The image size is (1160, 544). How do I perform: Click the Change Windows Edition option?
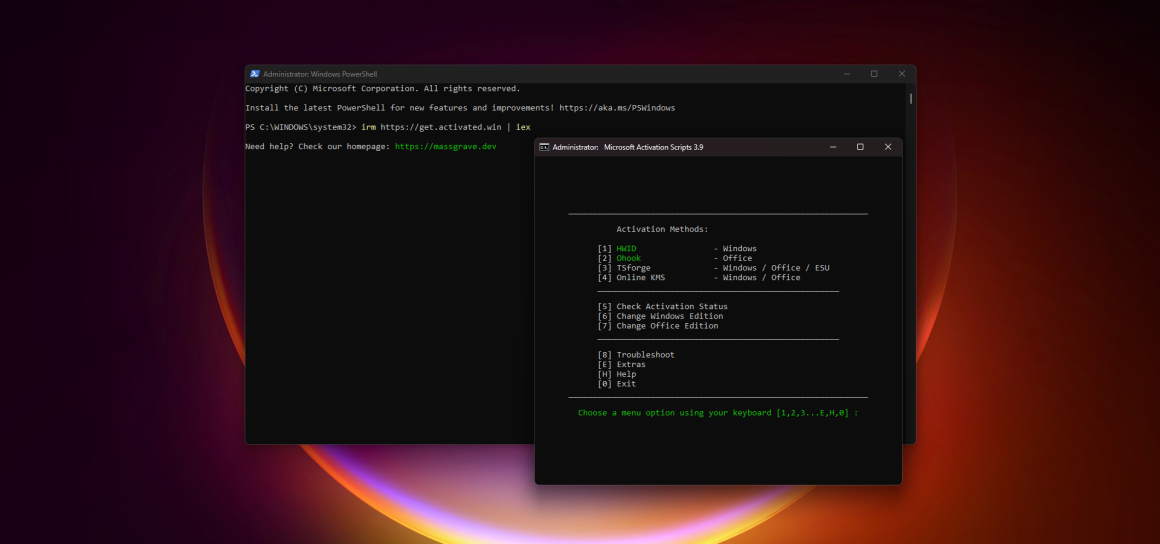(x=669, y=316)
